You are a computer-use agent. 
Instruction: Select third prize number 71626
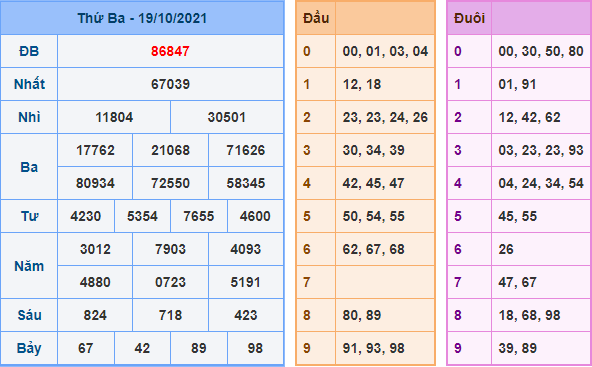click(246, 150)
